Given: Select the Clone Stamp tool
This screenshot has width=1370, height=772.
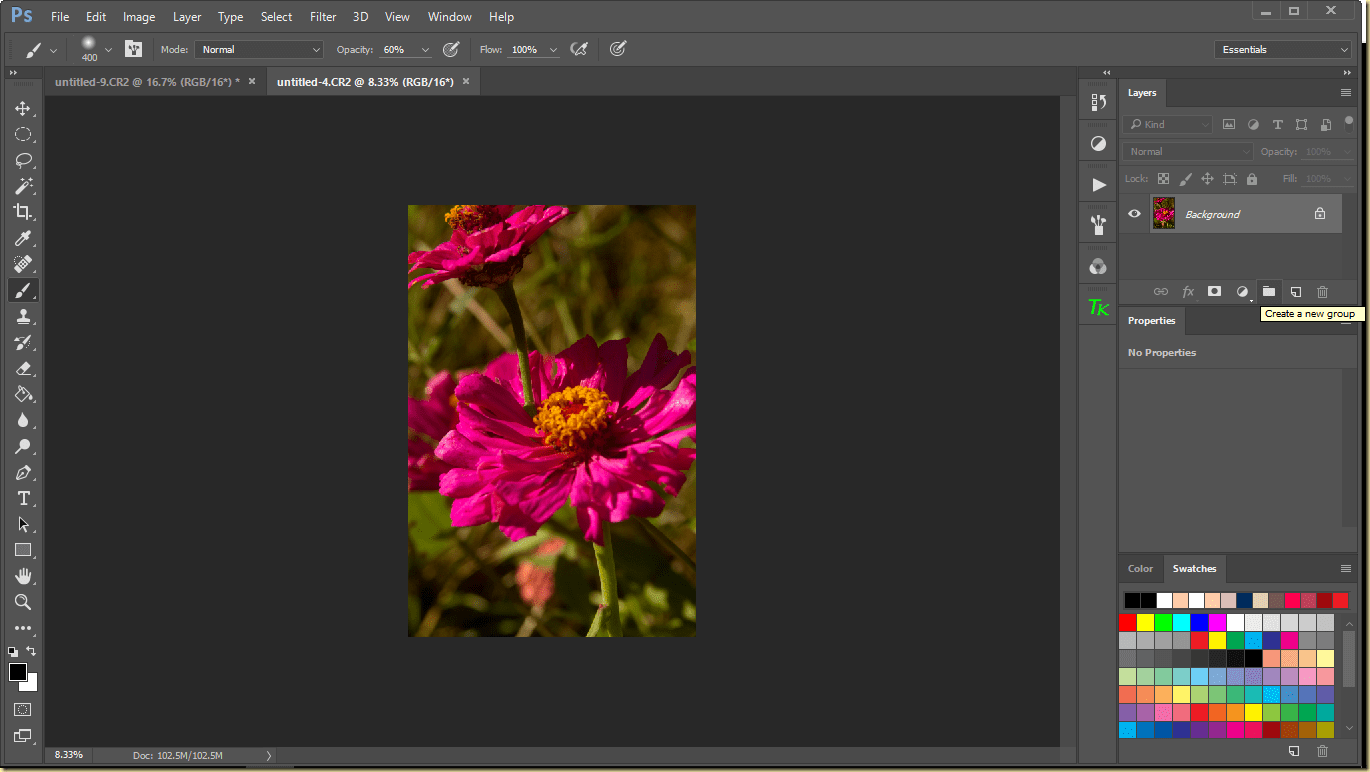Looking at the screenshot, I should [x=23, y=316].
